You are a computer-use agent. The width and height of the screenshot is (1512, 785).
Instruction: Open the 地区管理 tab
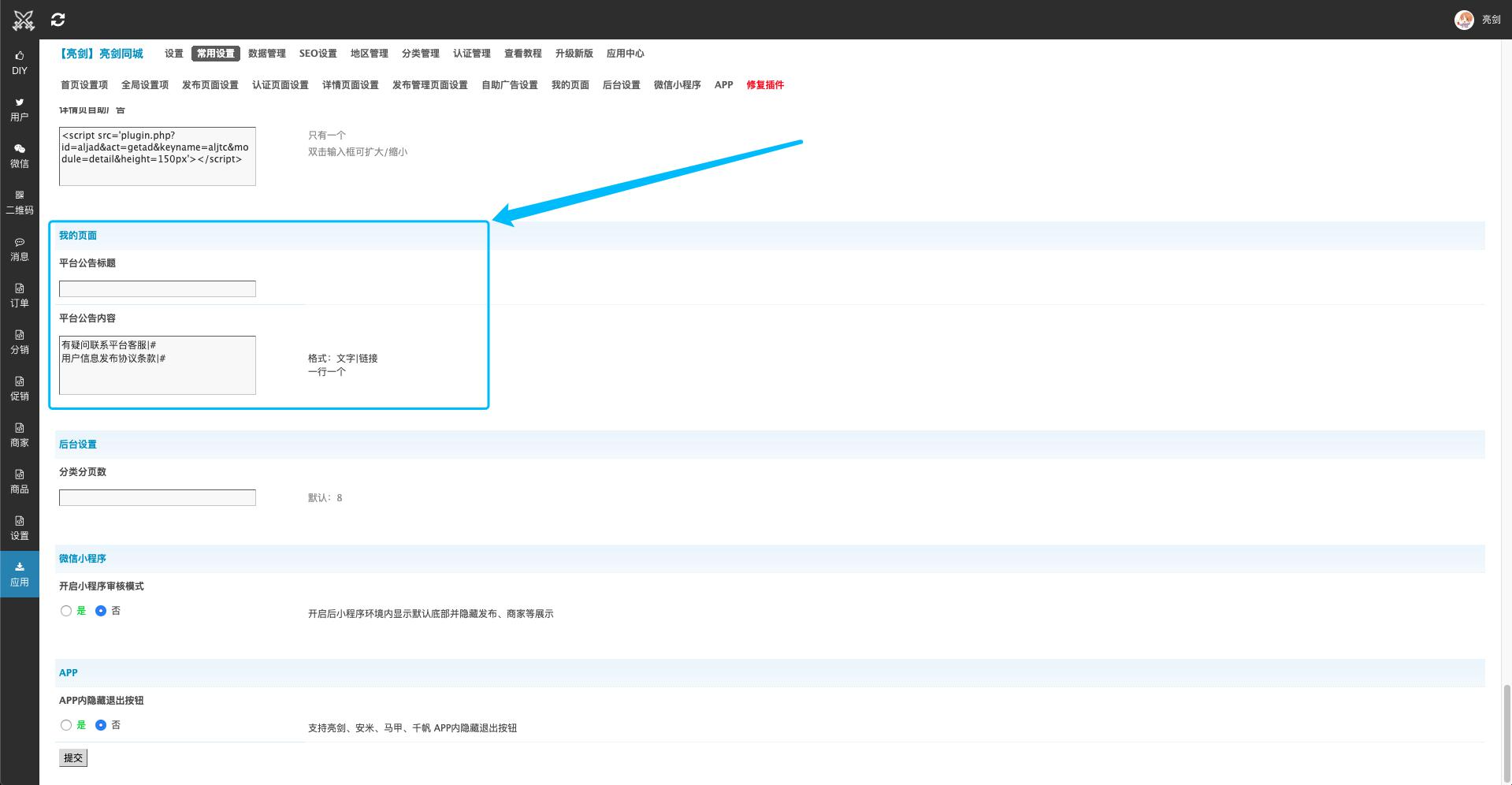click(x=370, y=54)
